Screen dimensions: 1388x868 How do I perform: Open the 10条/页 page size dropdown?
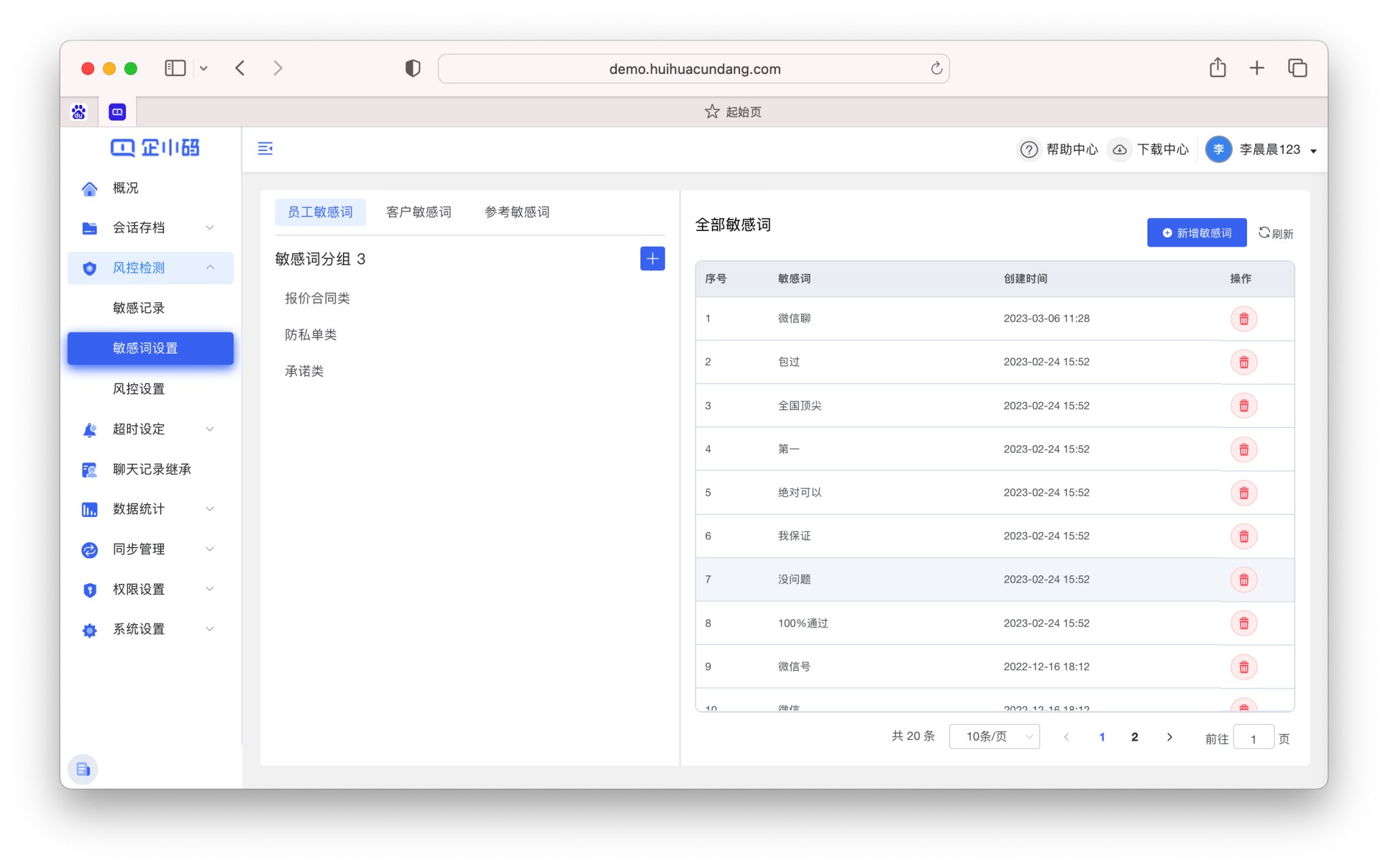(x=994, y=737)
